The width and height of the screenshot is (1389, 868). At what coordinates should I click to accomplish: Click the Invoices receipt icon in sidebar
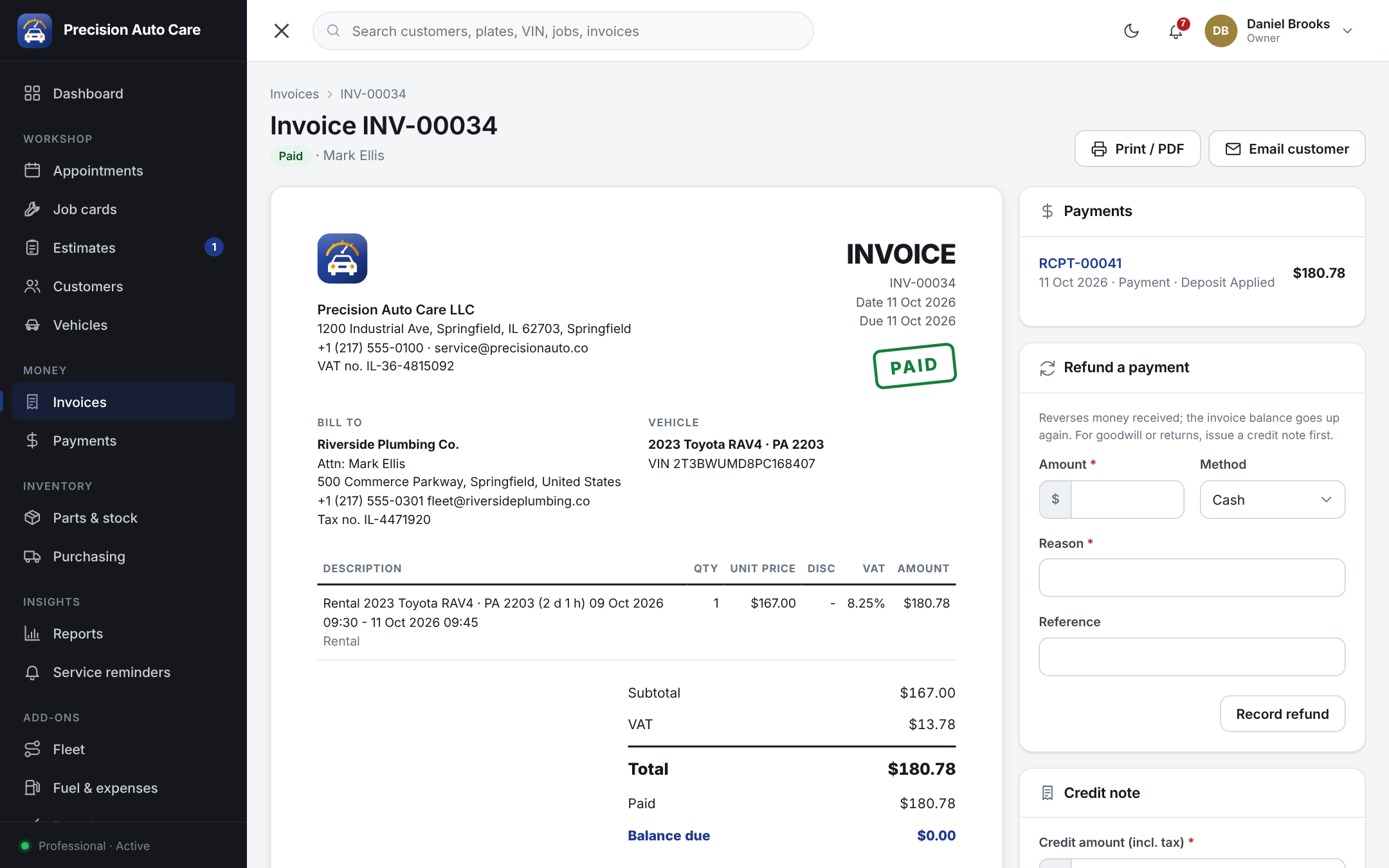click(32, 402)
